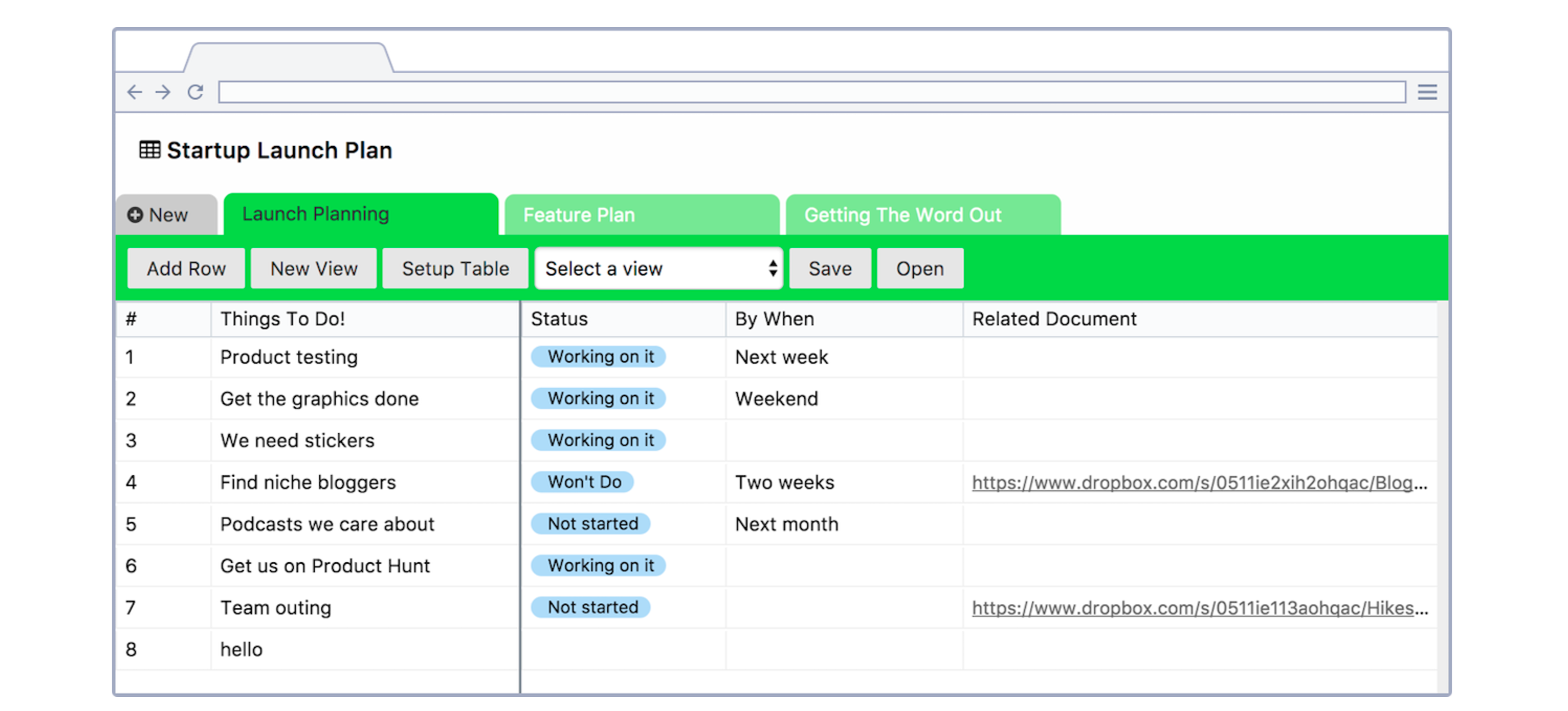Click Working on it status for graphics row
1568x711 pixels.
point(598,399)
